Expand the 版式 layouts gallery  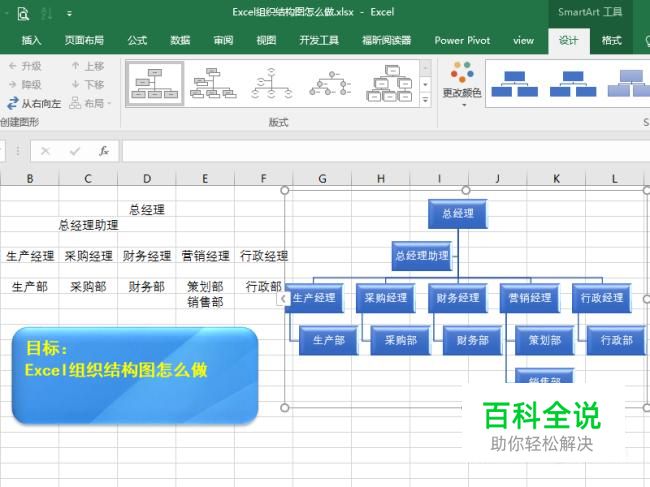[x=425, y=100]
